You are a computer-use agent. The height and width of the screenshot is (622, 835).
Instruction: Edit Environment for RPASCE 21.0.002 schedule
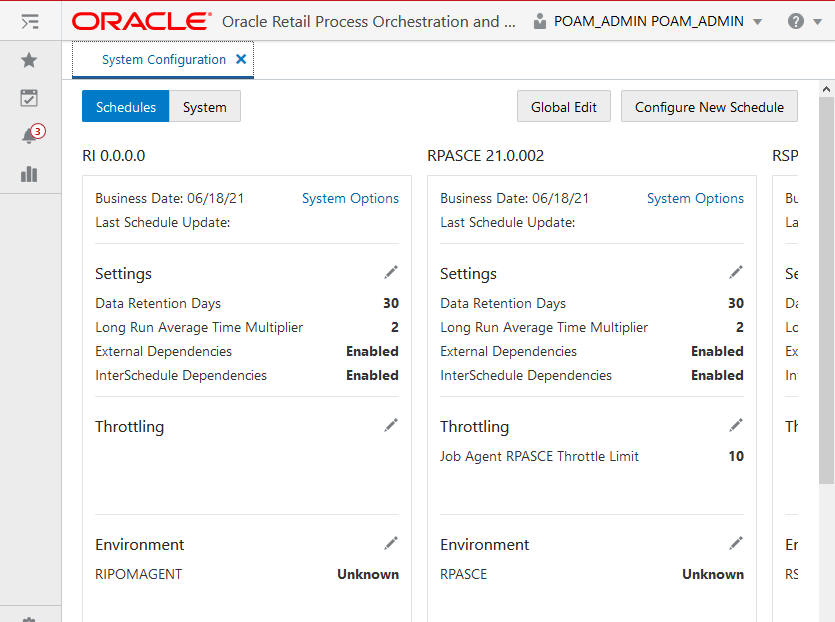(736, 544)
